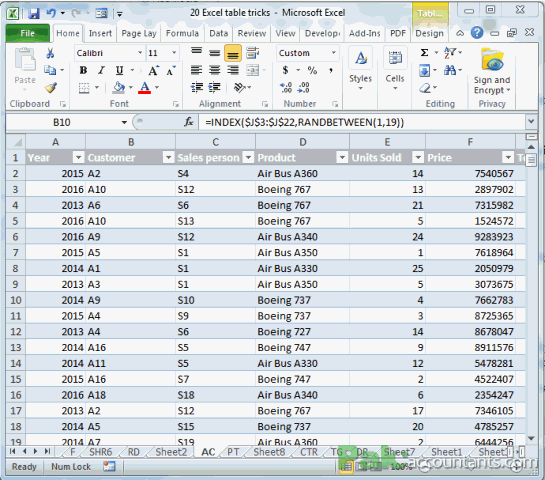Click the Undo arrow icon
Screen dimensions: 545x480
pos(51,13)
